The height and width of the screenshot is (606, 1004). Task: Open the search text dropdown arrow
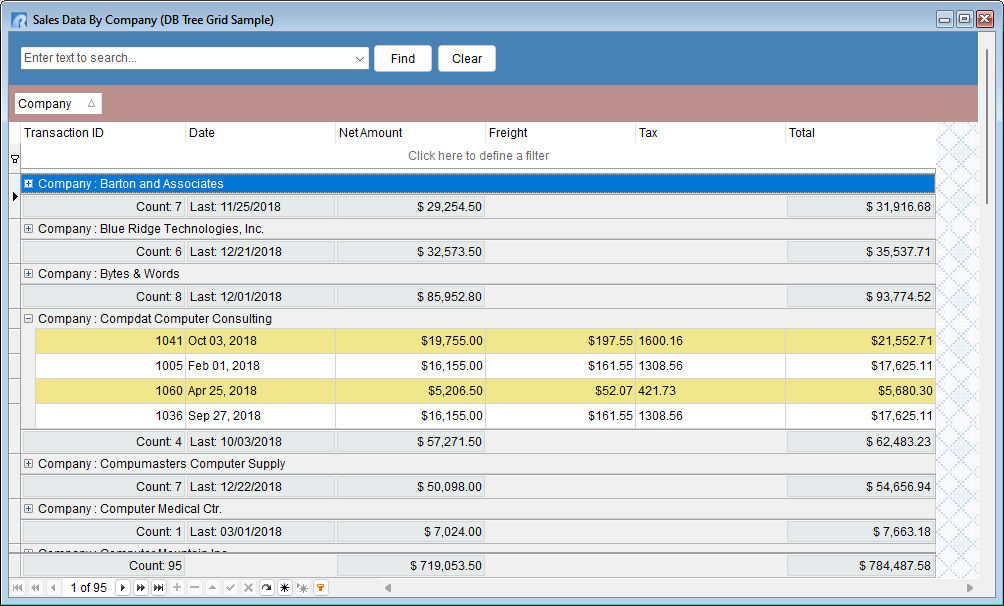pos(360,58)
